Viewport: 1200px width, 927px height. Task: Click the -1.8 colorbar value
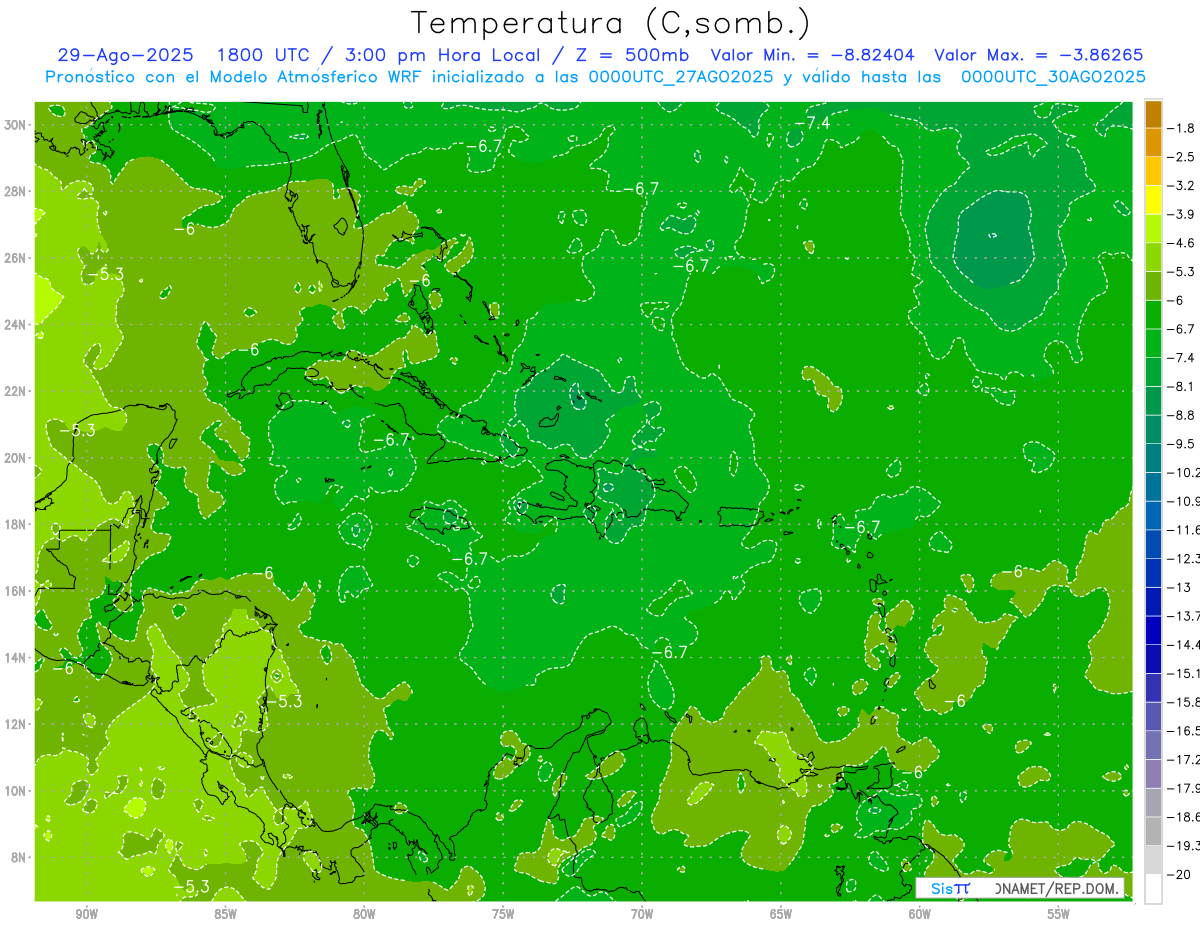coord(1182,128)
